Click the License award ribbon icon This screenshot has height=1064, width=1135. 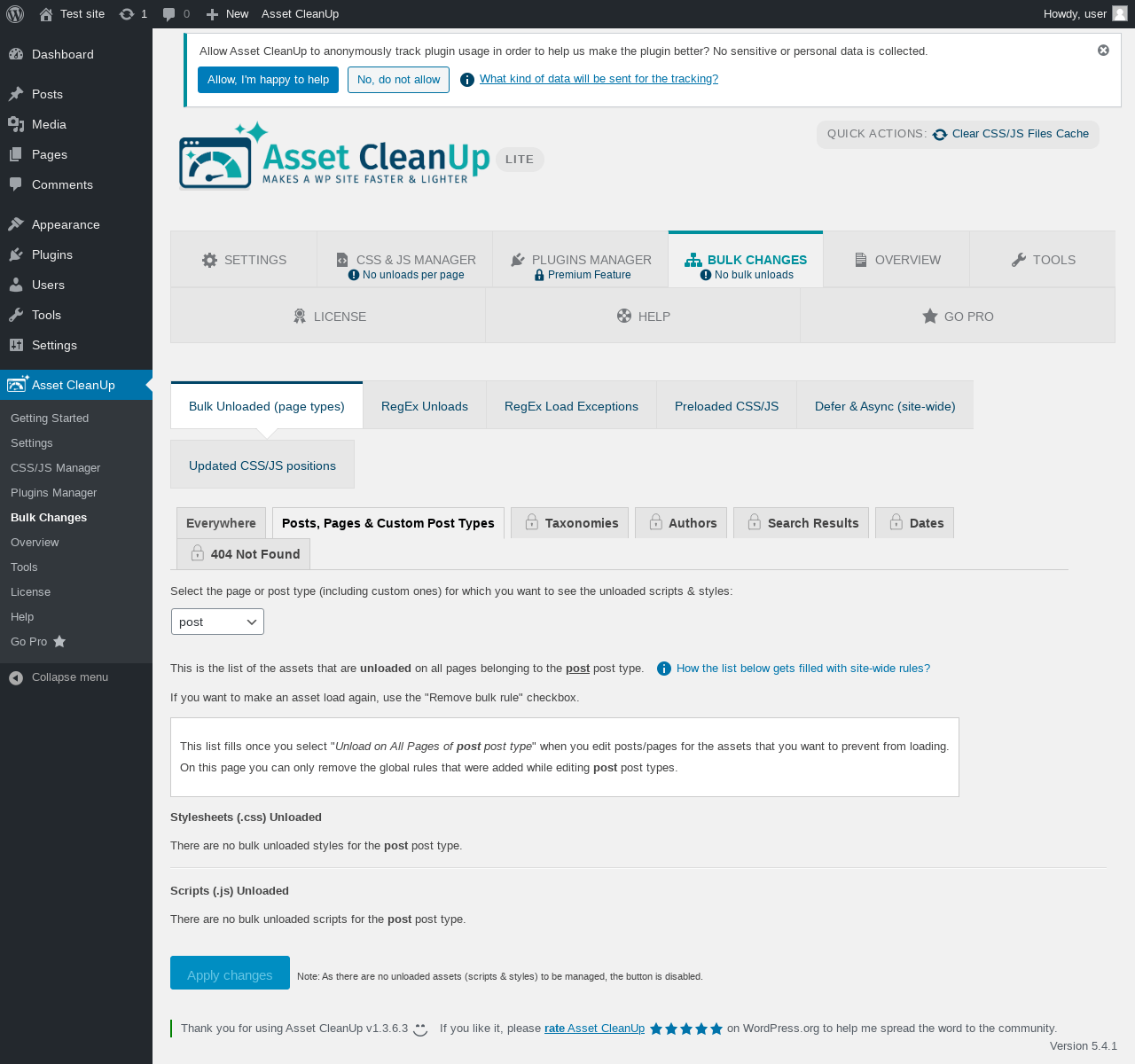pos(300,316)
